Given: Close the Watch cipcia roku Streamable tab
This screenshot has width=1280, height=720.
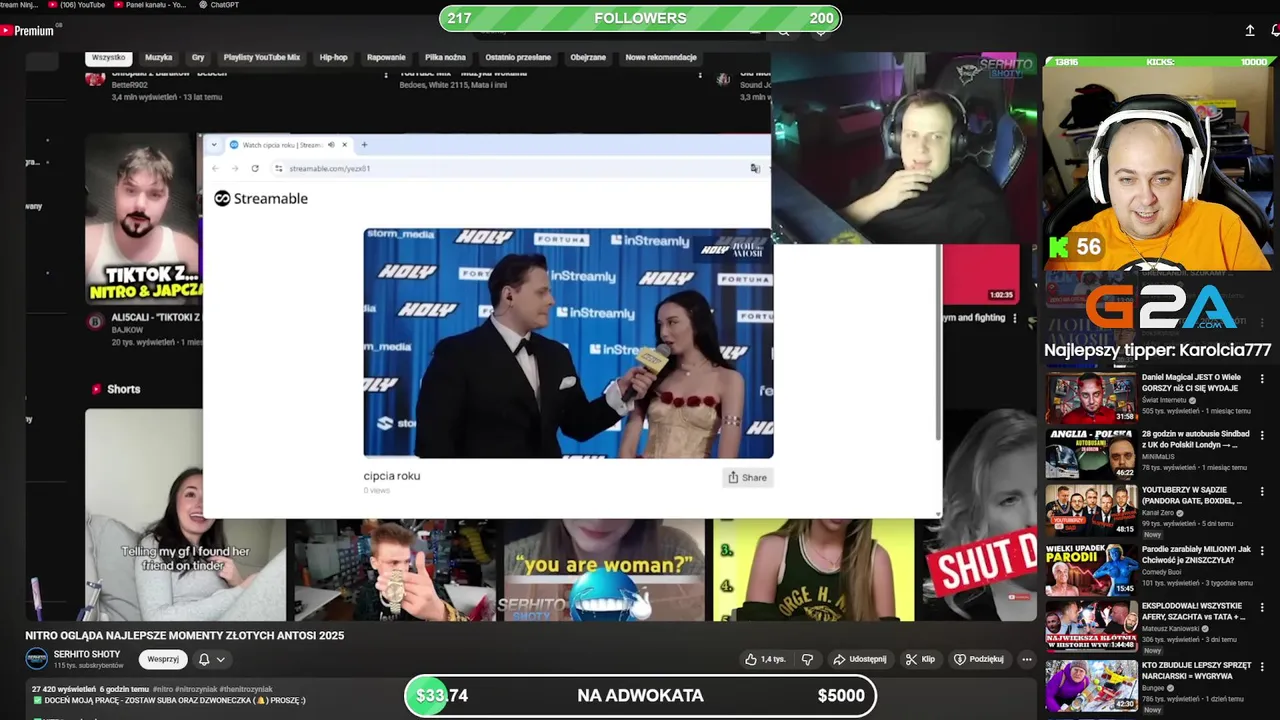Looking at the screenshot, I should tap(345, 145).
